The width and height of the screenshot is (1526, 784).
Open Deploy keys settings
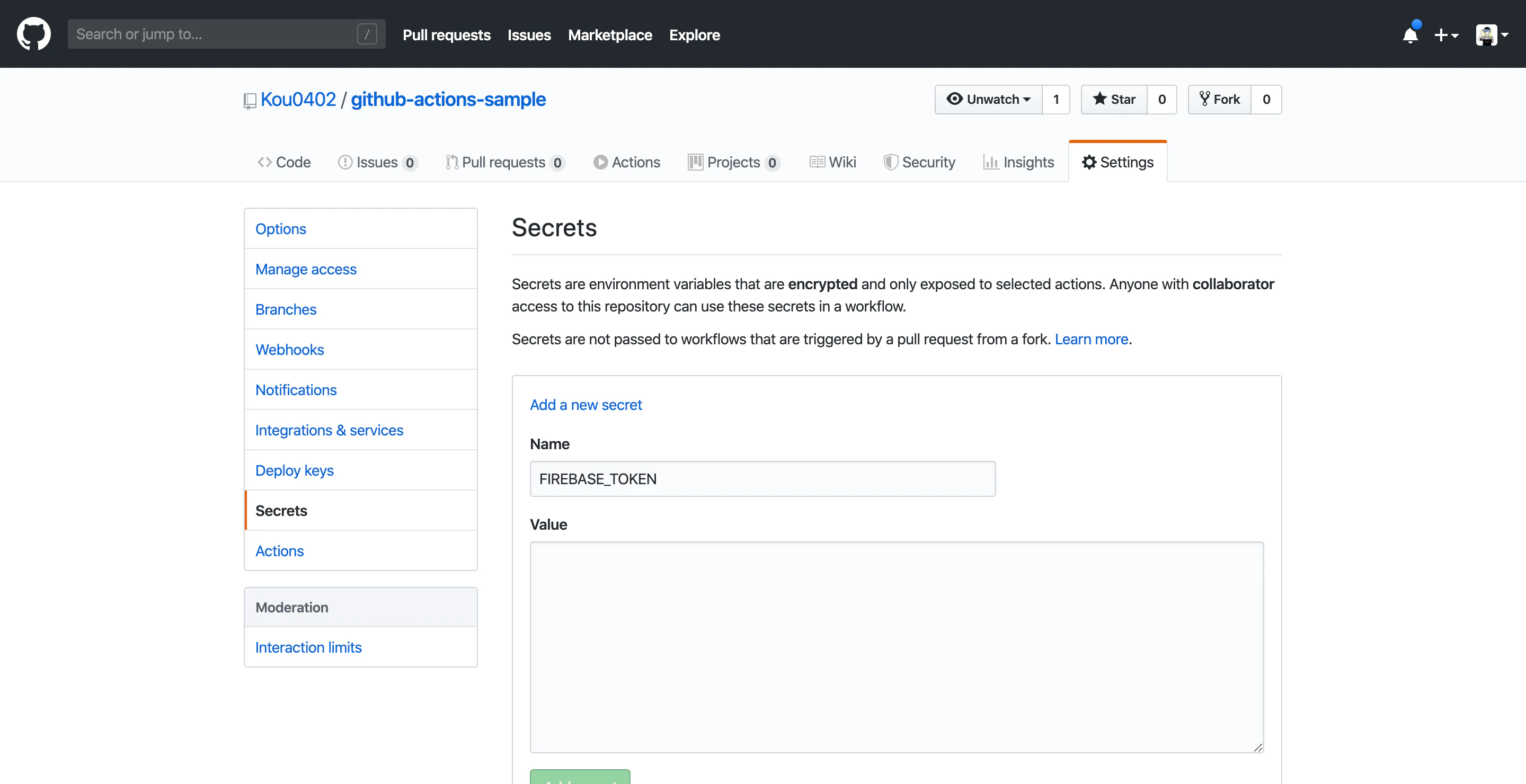tap(360, 470)
